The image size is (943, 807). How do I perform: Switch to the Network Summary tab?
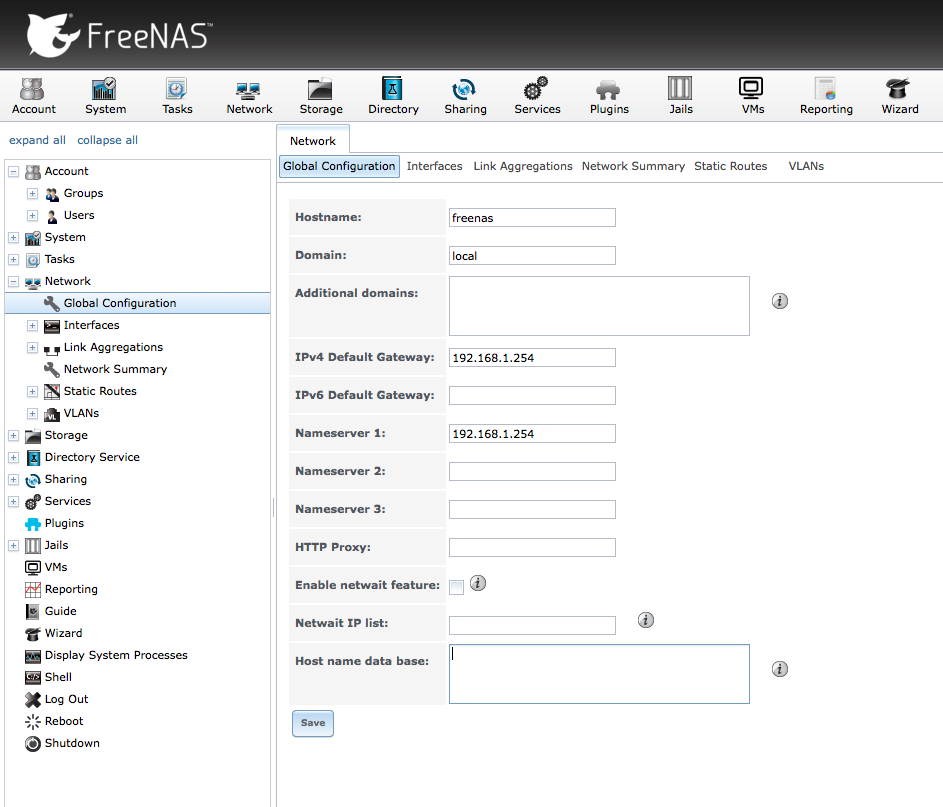click(633, 166)
